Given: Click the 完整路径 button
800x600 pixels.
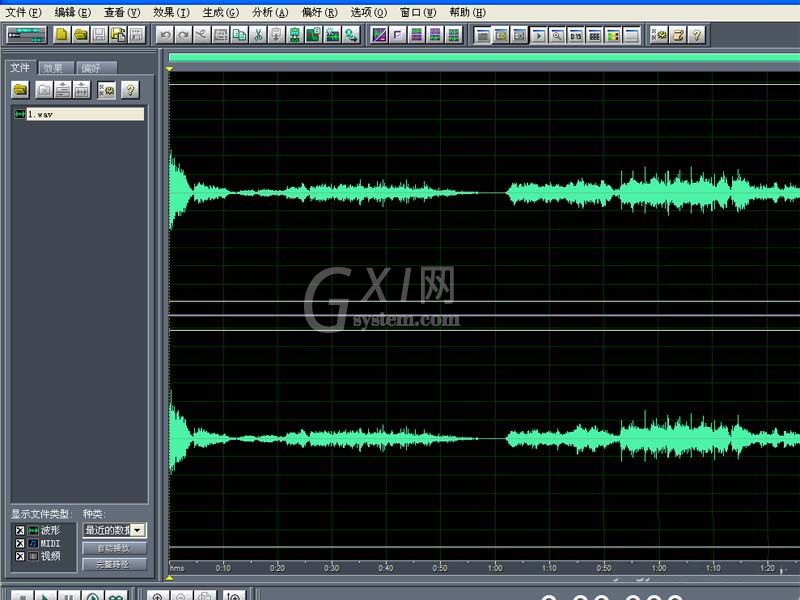Looking at the screenshot, I should coord(114,564).
